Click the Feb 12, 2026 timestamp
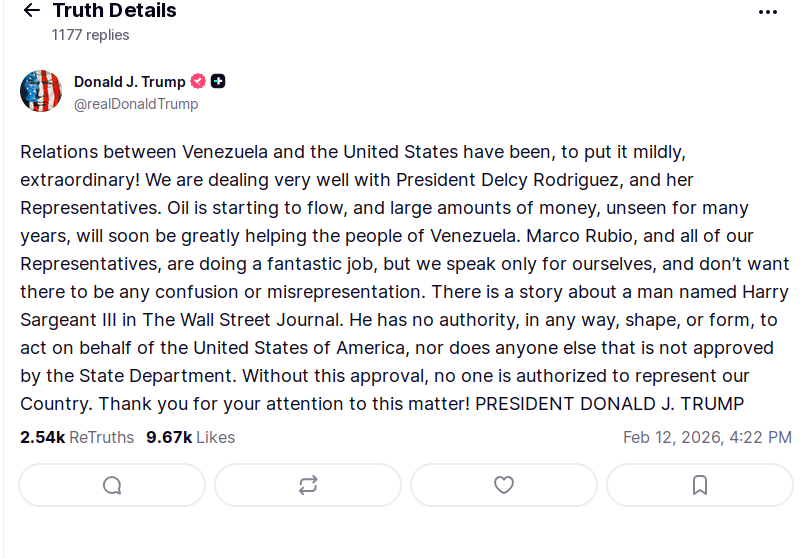The height and width of the screenshot is (558, 805). [707, 437]
